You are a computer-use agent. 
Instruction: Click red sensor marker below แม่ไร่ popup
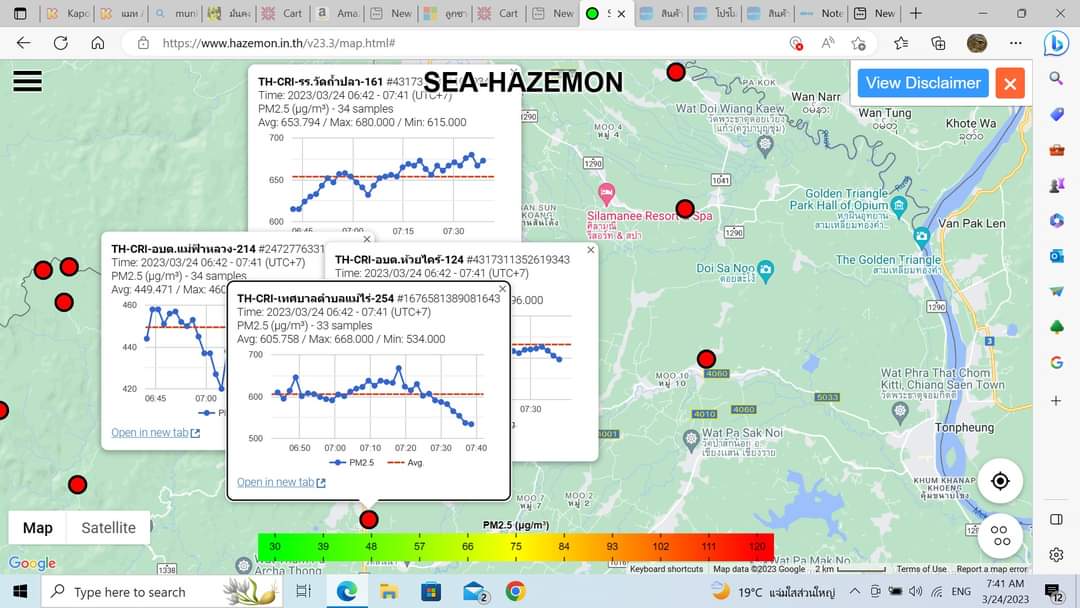[x=368, y=519]
